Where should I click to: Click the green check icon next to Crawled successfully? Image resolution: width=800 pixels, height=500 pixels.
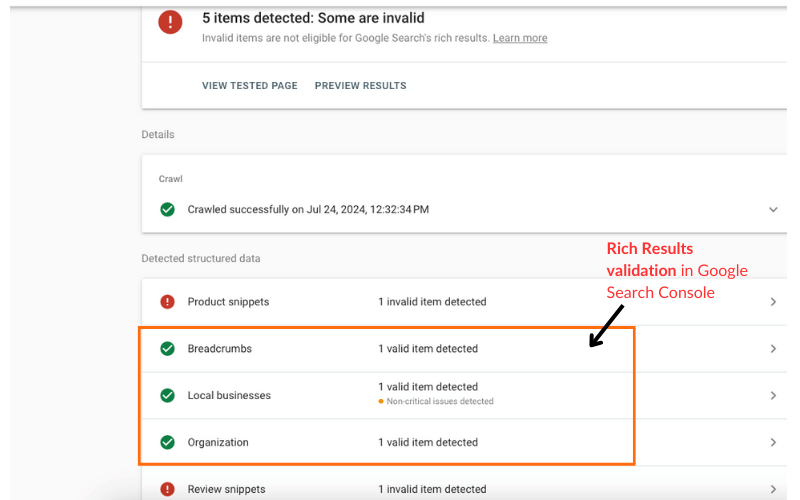(x=167, y=209)
